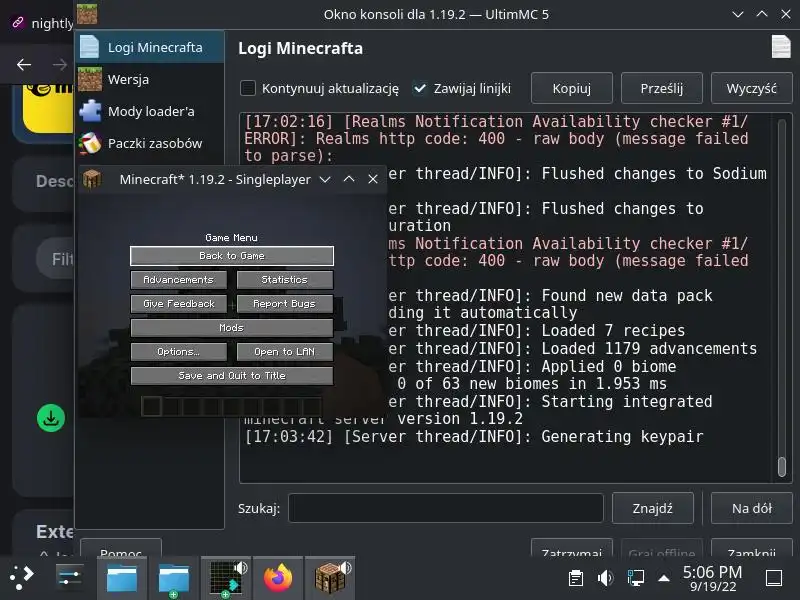Click the Wyczyść button
Viewport: 800px width, 600px height.
pos(751,88)
